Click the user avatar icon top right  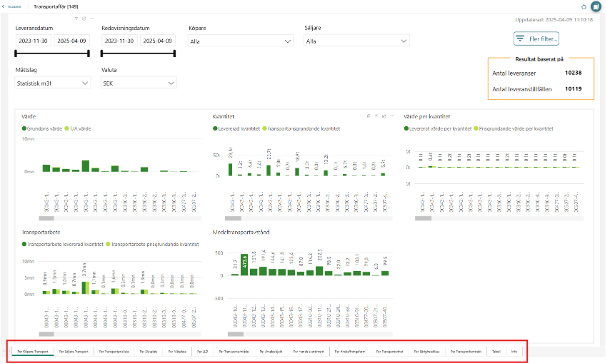click(x=596, y=7)
